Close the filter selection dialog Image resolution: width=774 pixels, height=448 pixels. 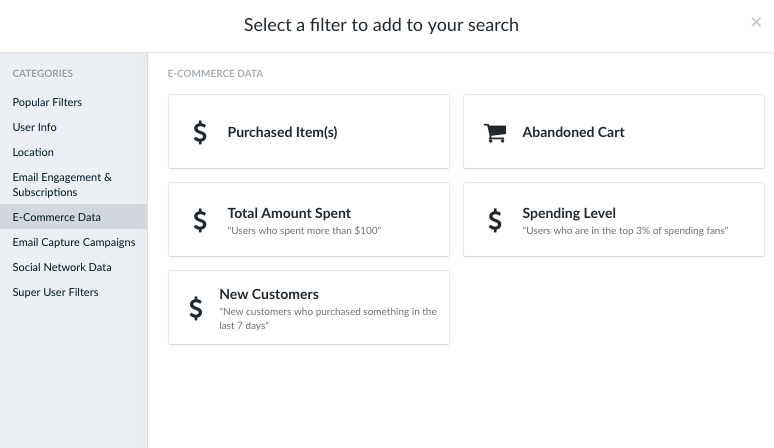click(756, 22)
